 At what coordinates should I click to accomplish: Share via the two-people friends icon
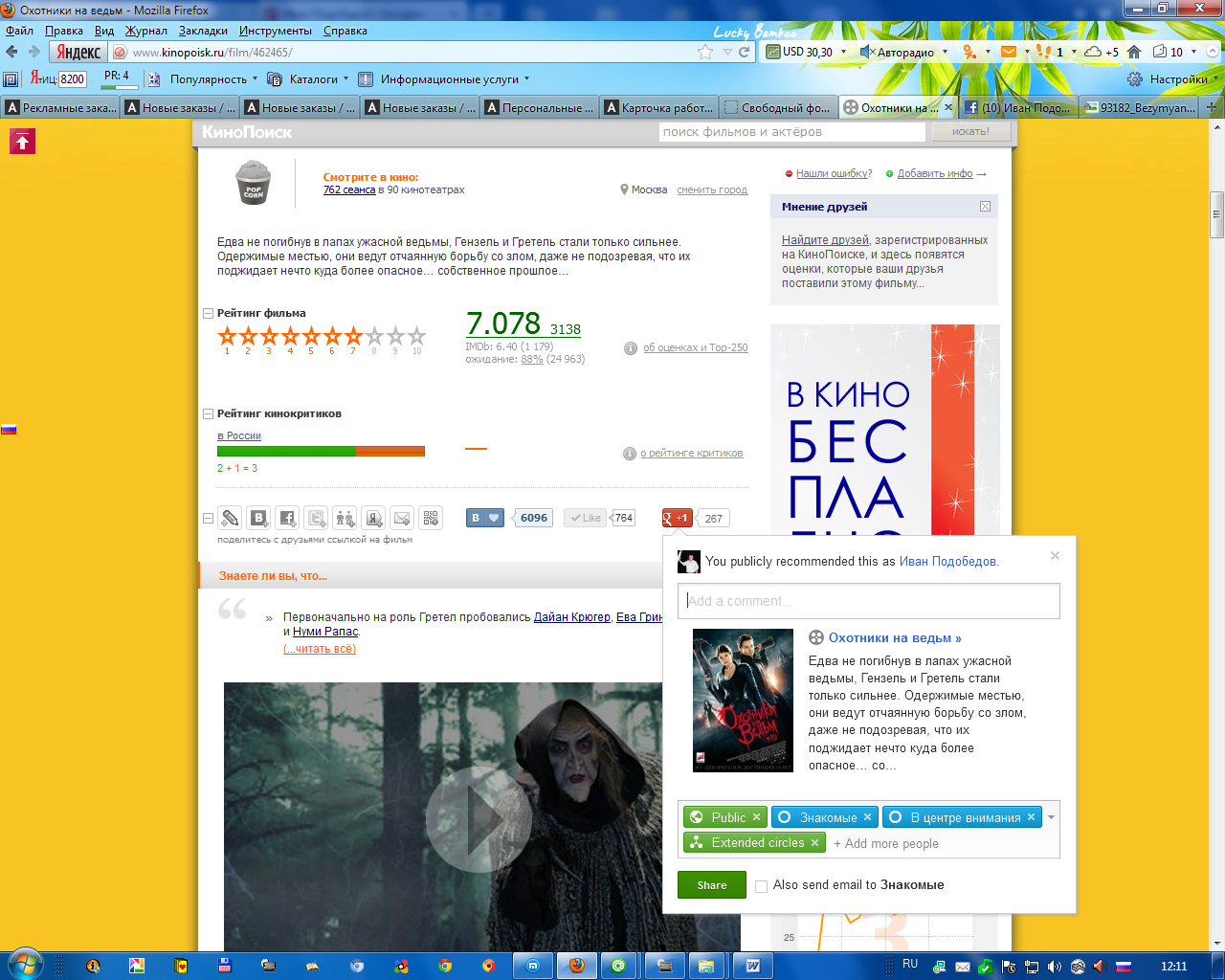[345, 518]
